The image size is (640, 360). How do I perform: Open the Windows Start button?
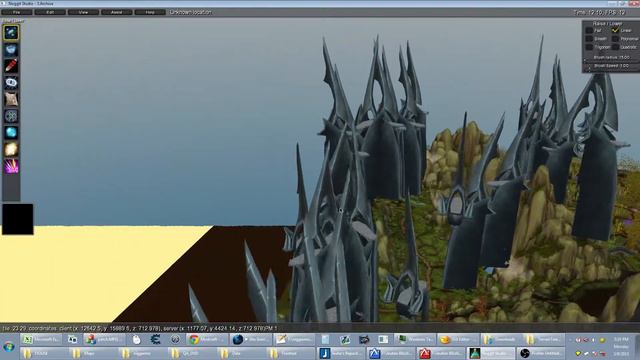pos(9,347)
